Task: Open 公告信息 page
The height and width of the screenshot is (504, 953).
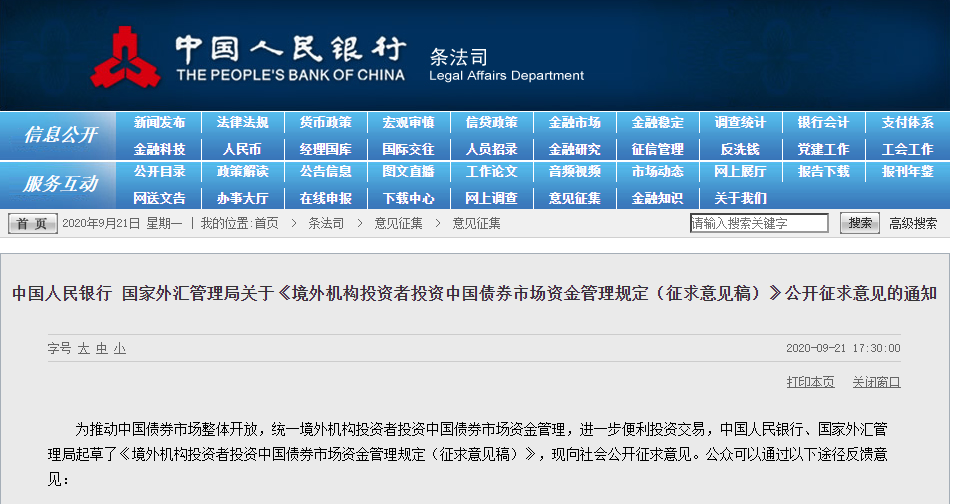Action: click(325, 171)
